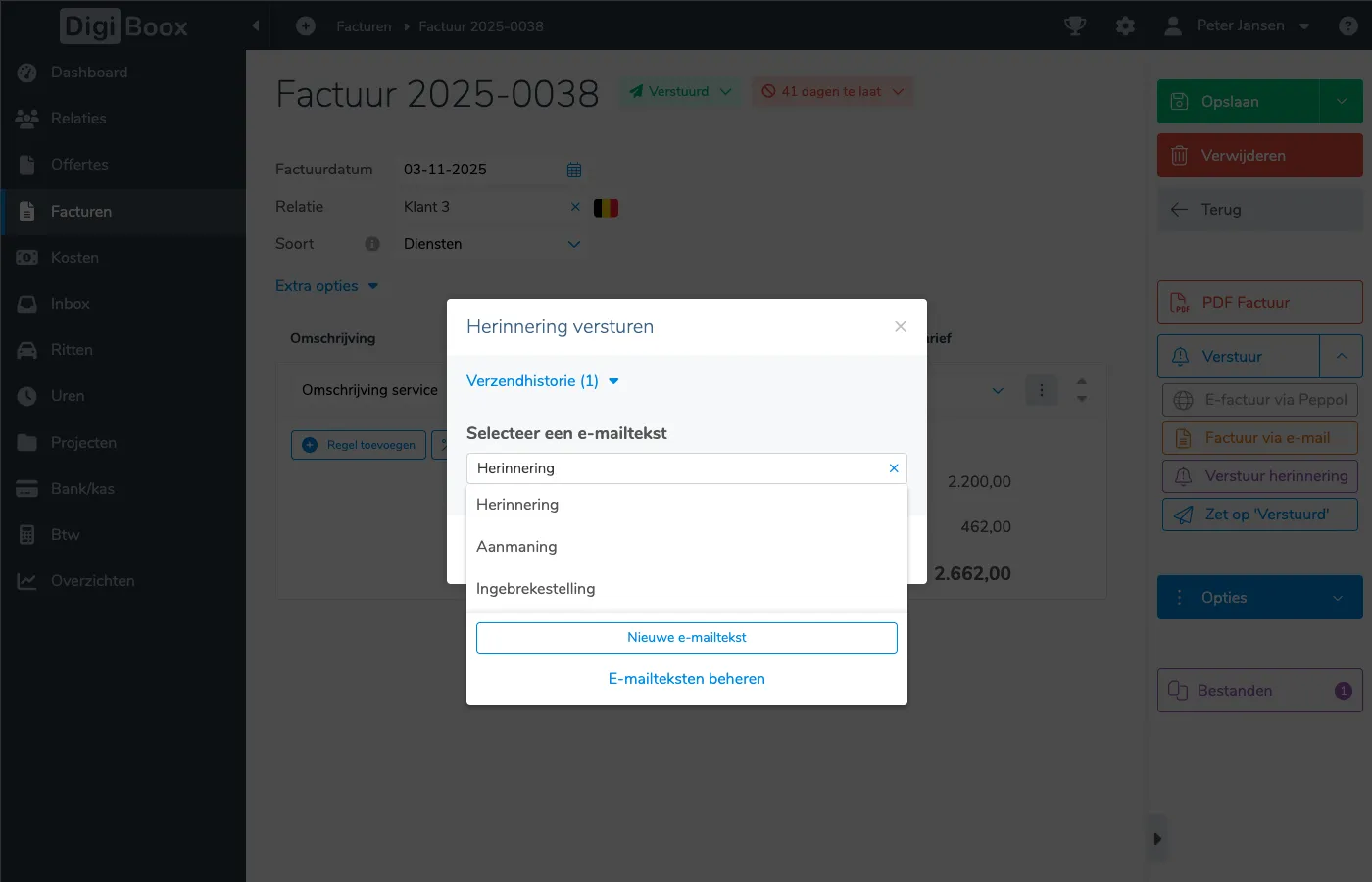Expand the Verzendhistorie (1) section

click(542, 381)
